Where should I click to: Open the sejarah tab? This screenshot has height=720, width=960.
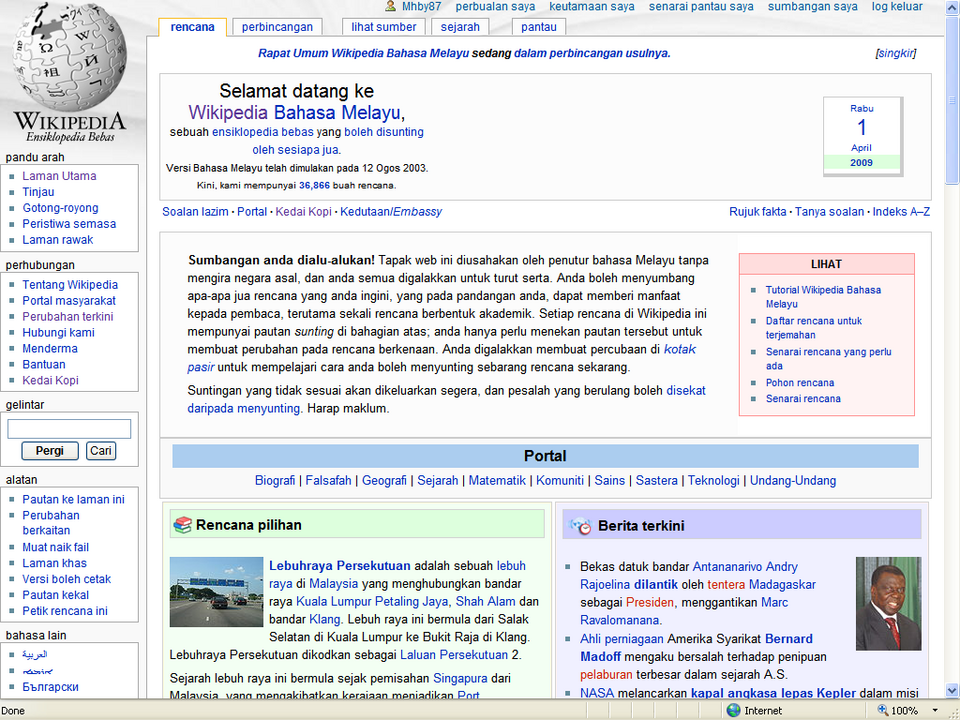point(460,27)
